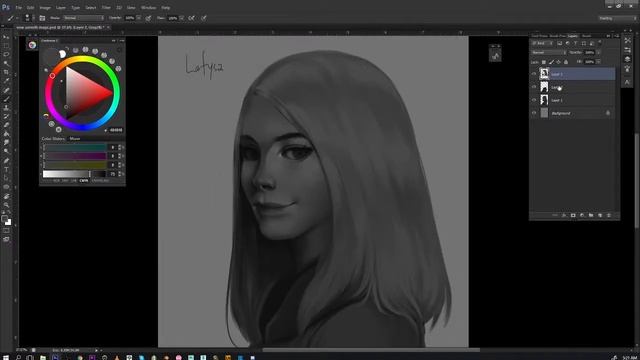Select CMYK mode in Coolorus sliders
This screenshot has height=360, width=640.
coord(84,180)
